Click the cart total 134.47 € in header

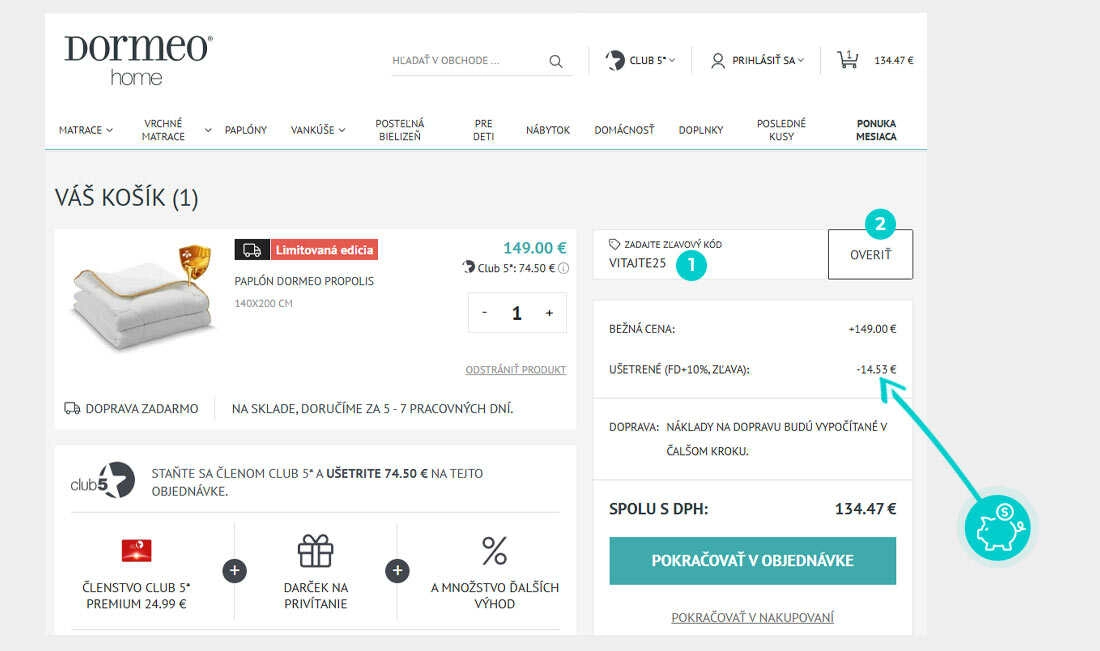tap(894, 60)
